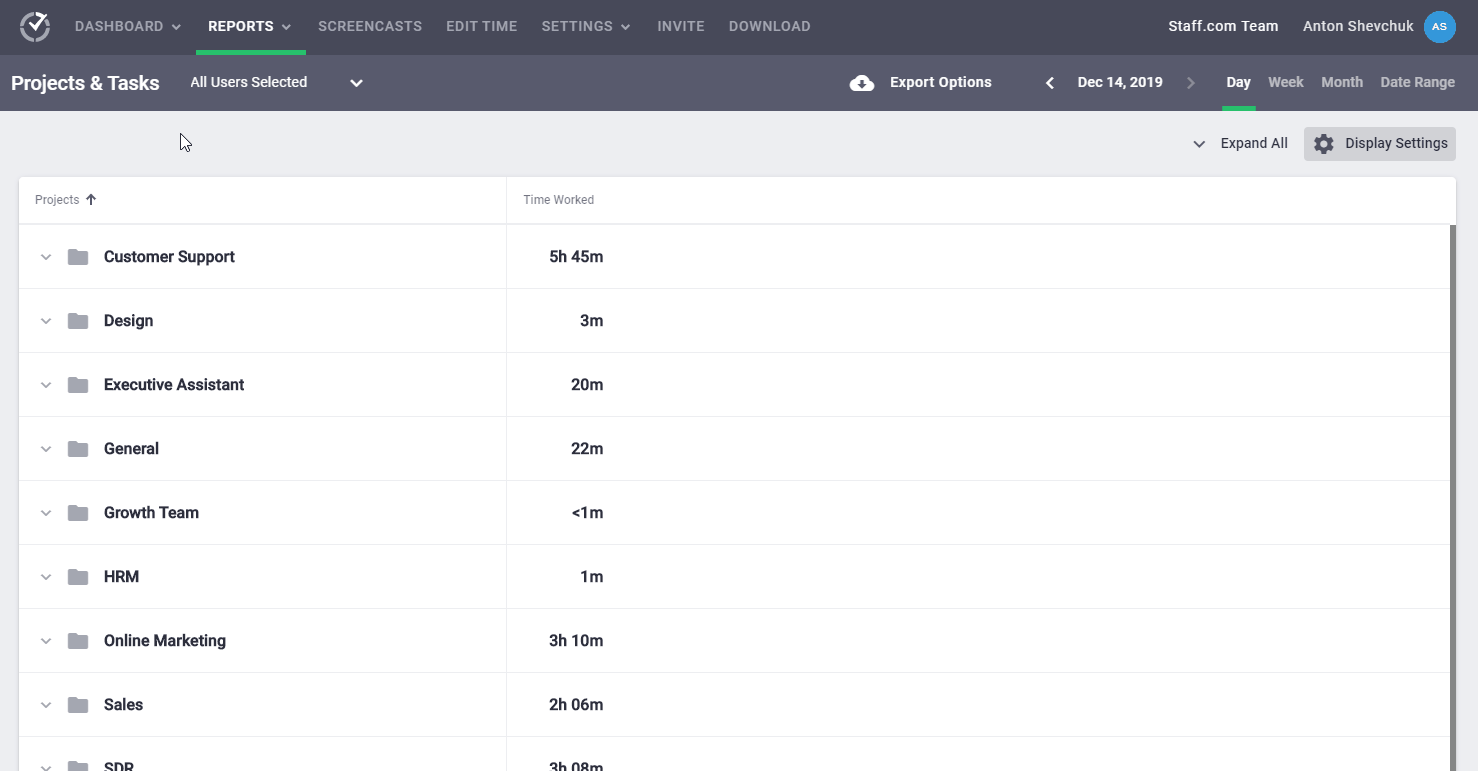This screenshot has width=1478, height=771.
Task: Open the Dashboard menu
Action: 127,27
